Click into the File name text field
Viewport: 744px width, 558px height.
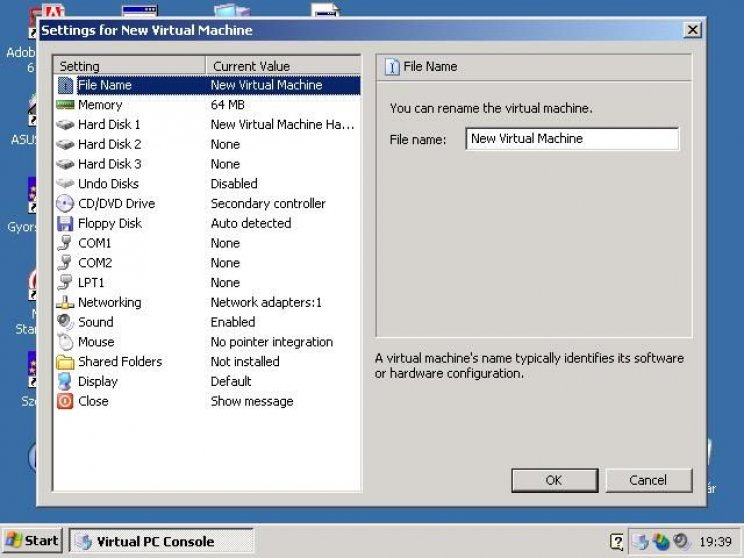point(572,139)
